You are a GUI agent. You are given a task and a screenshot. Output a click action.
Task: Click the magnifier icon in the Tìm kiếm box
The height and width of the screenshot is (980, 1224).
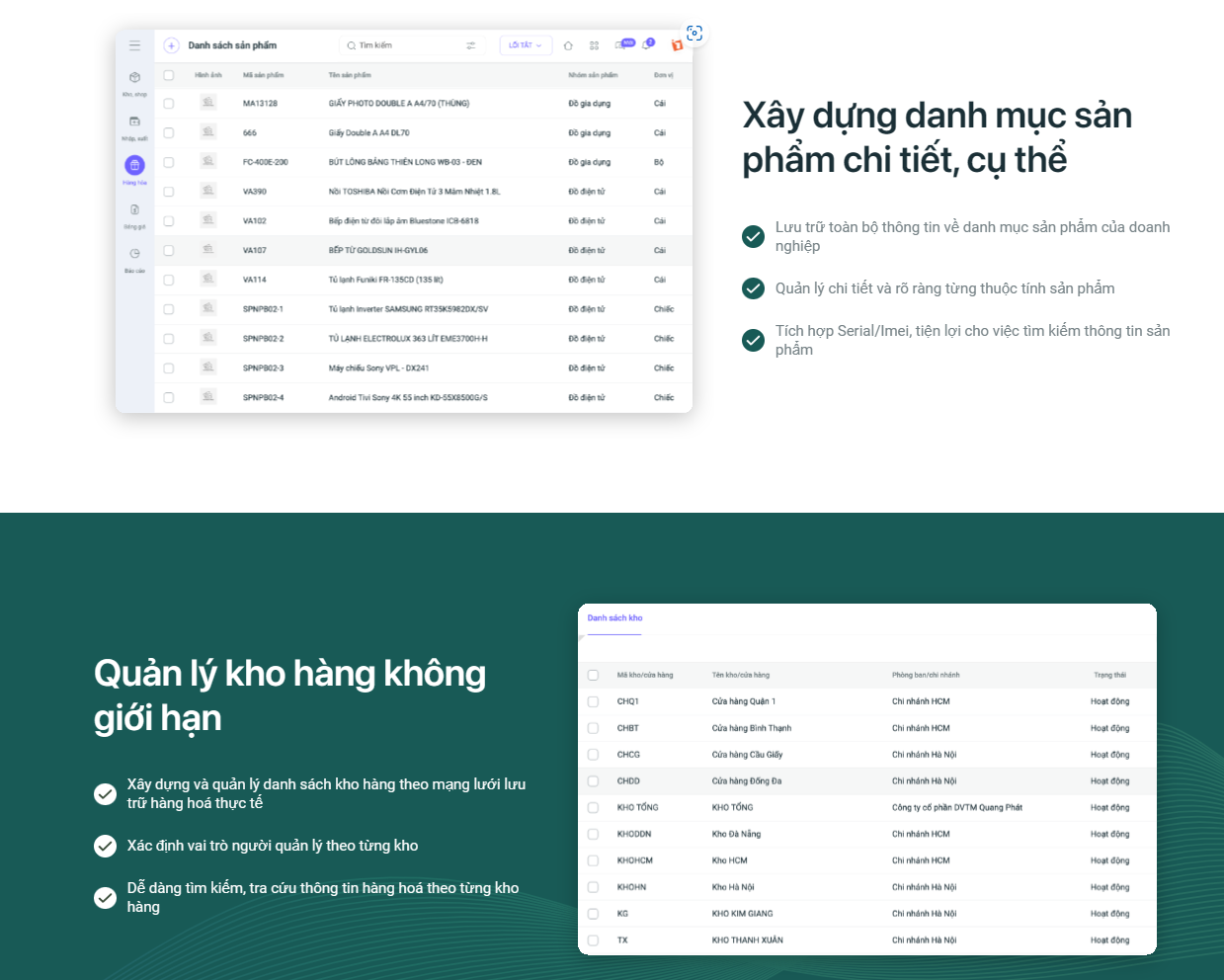click(x=351, y=45)
